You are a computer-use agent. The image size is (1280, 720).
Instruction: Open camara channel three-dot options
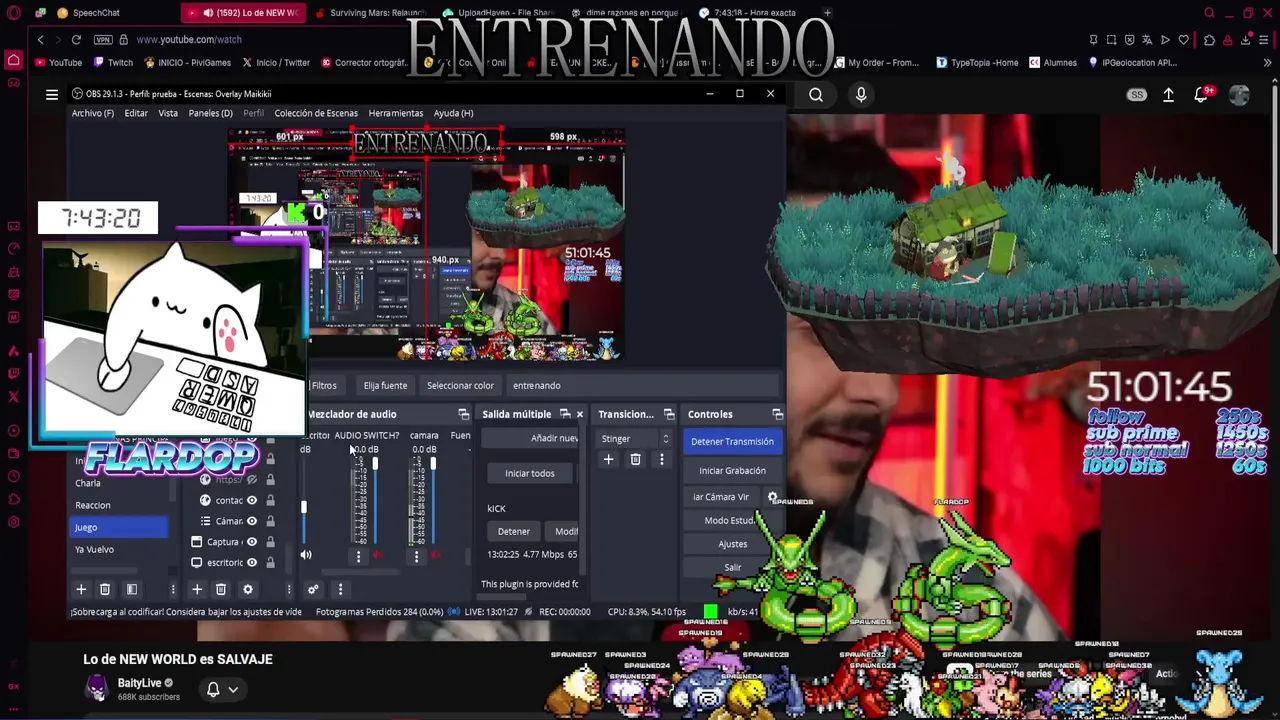coord(416,556)
